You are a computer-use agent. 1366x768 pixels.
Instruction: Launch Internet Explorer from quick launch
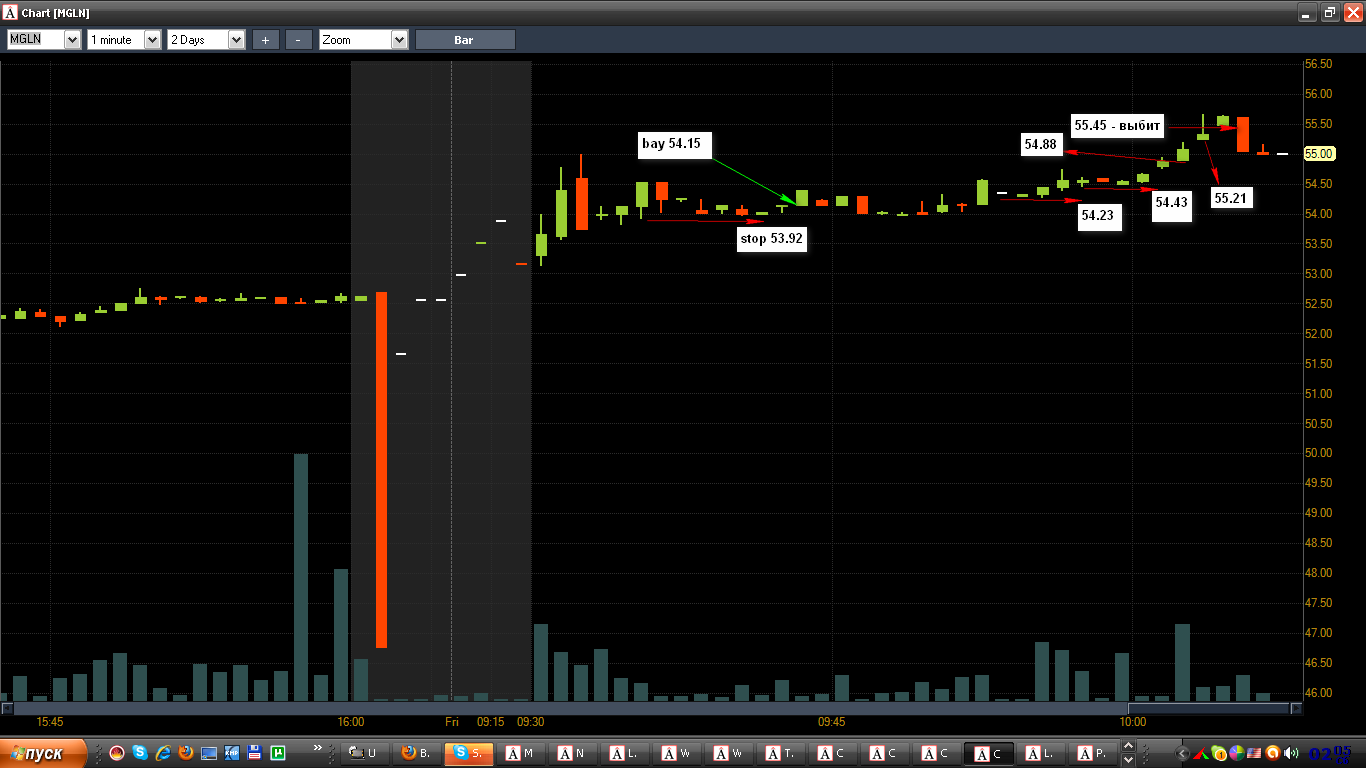162,753
